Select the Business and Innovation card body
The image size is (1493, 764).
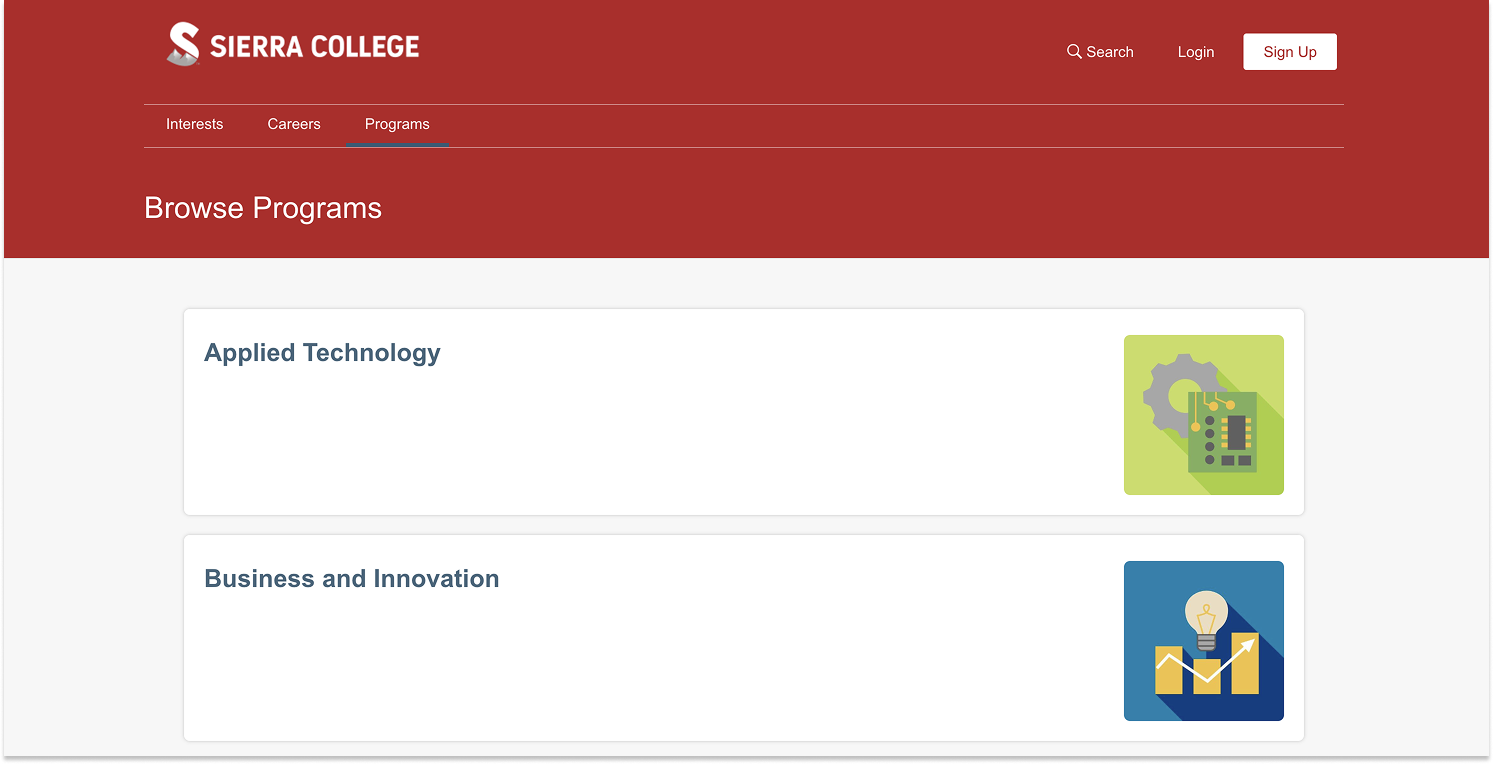[744, 638]
